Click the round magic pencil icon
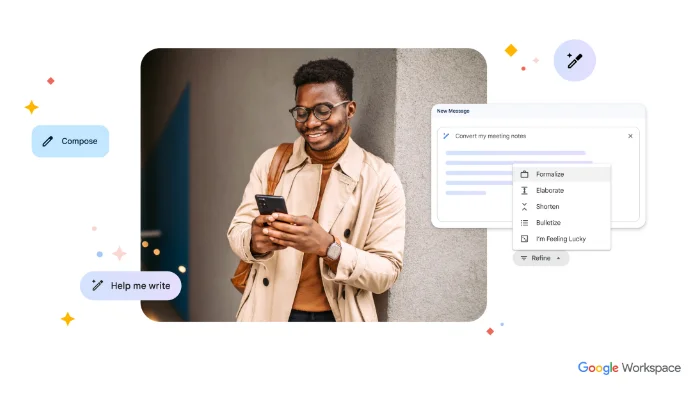The height and width of the screenshot is (394, 700). [574, 60]
